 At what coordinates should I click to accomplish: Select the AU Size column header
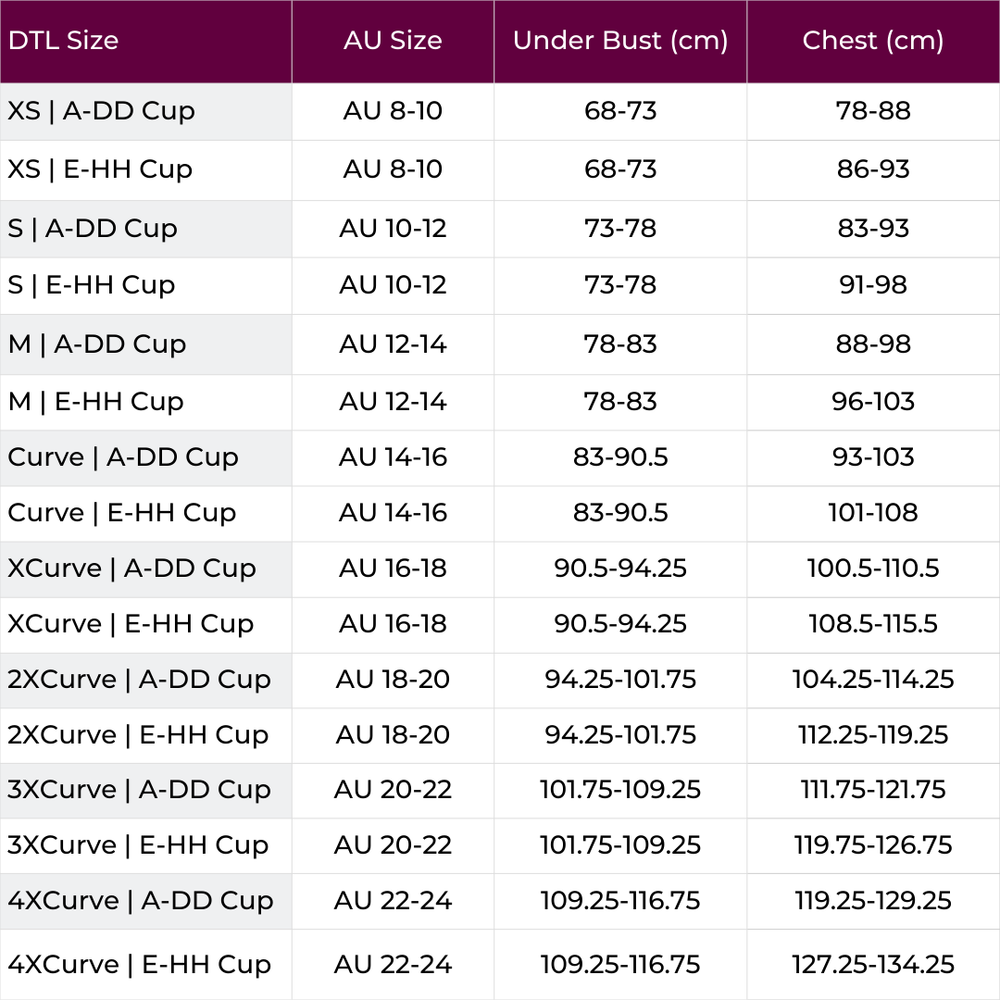393,40
